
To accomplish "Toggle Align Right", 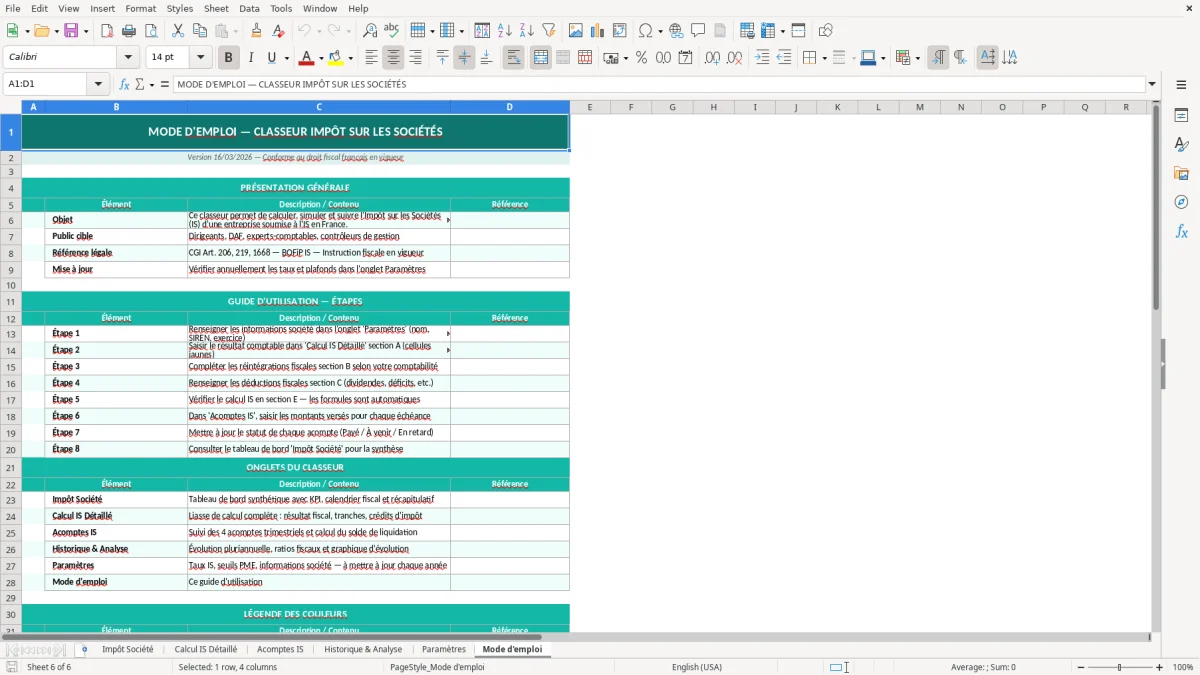I will coord(415,58).
